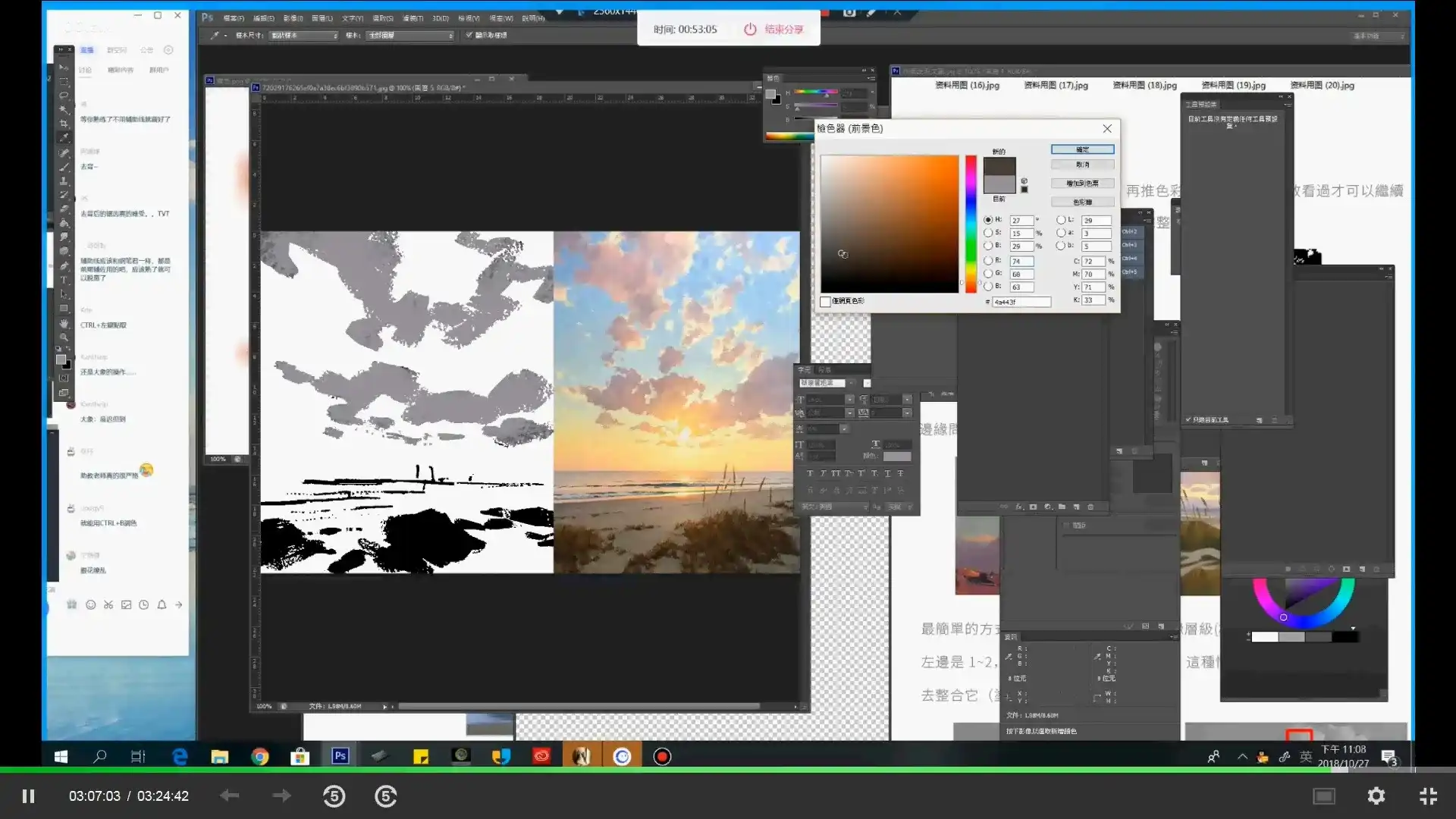
Task: Click the Cancel (取消) button in the color picker
Action: (1082, 165)
